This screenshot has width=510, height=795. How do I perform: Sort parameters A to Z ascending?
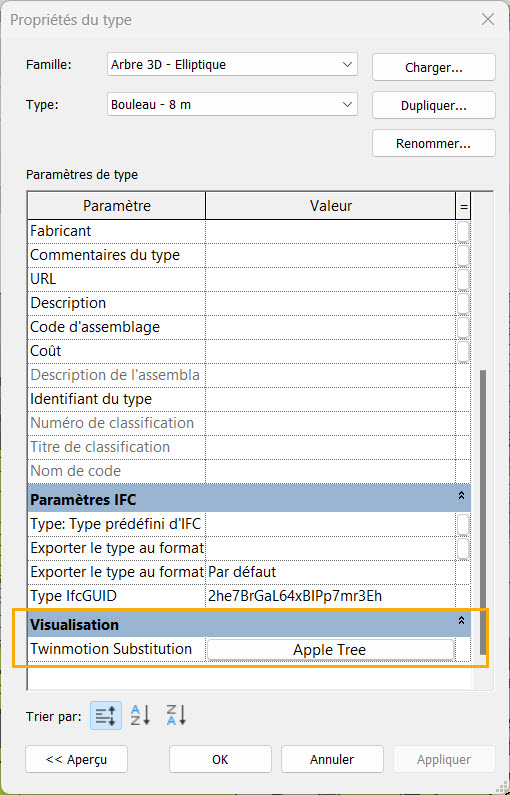tap(140, 715)
